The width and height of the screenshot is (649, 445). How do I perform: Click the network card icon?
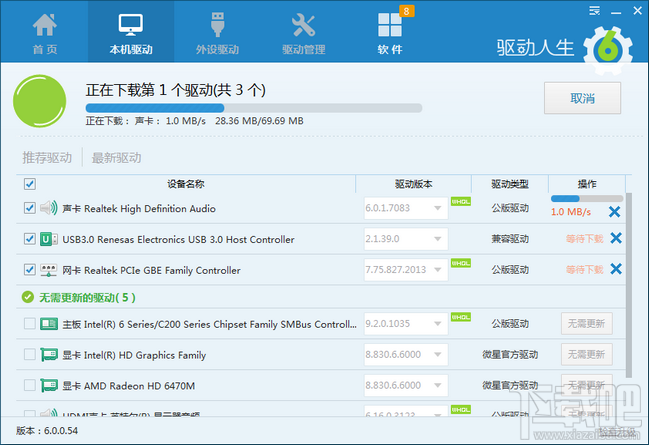click(x=49, y=270)
